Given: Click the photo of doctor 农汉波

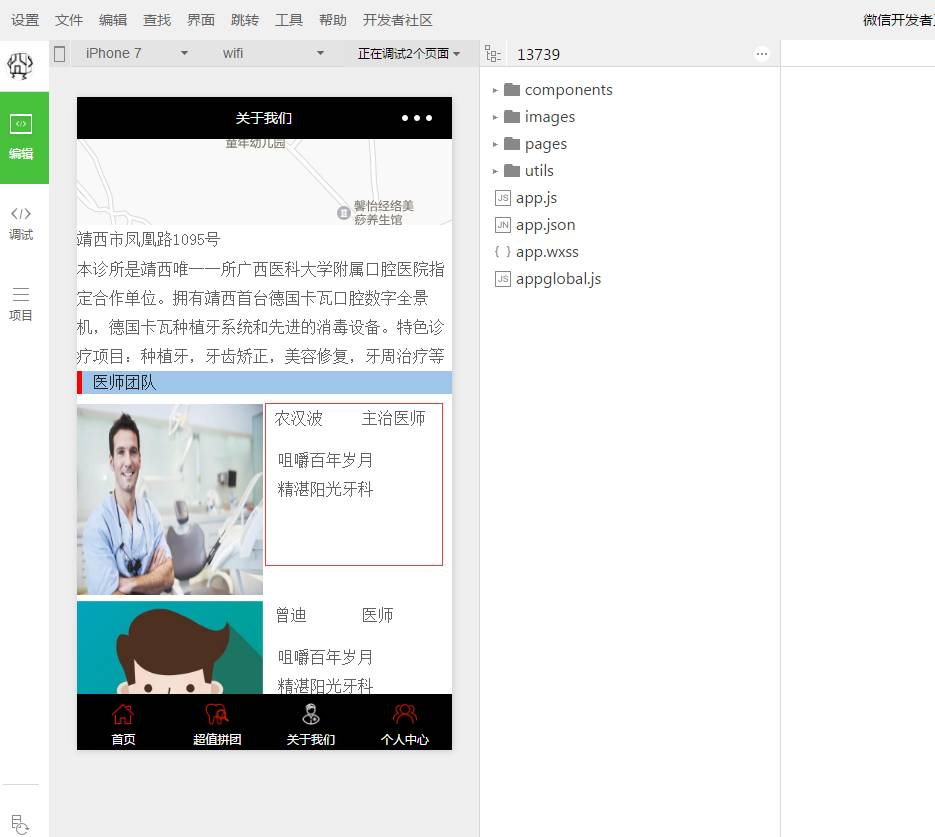Looking at the screenshot, I should [170, 500].
